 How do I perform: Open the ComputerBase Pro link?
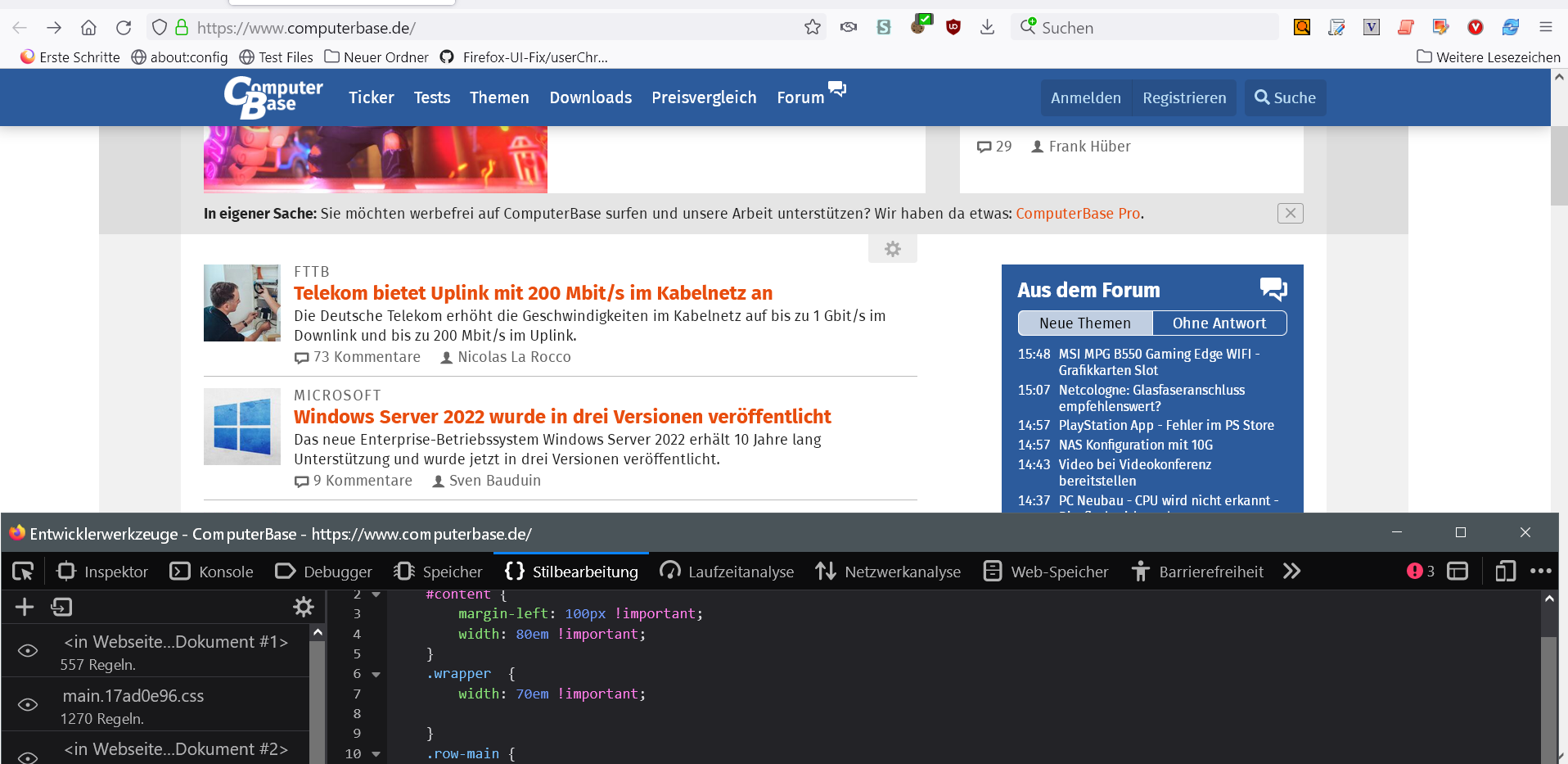[x=1078, y=214]
